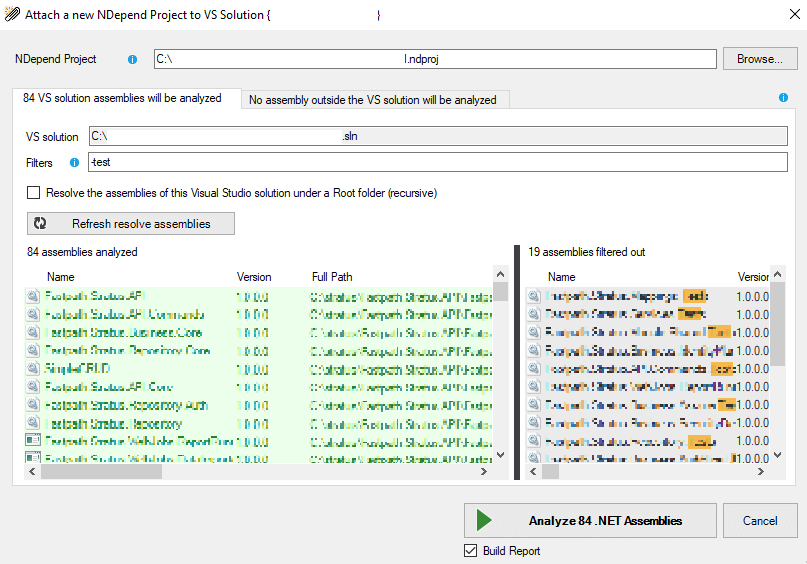
Task: Click left arrow of filtered out horizontal scrollbar
Action: coord(533,471)
